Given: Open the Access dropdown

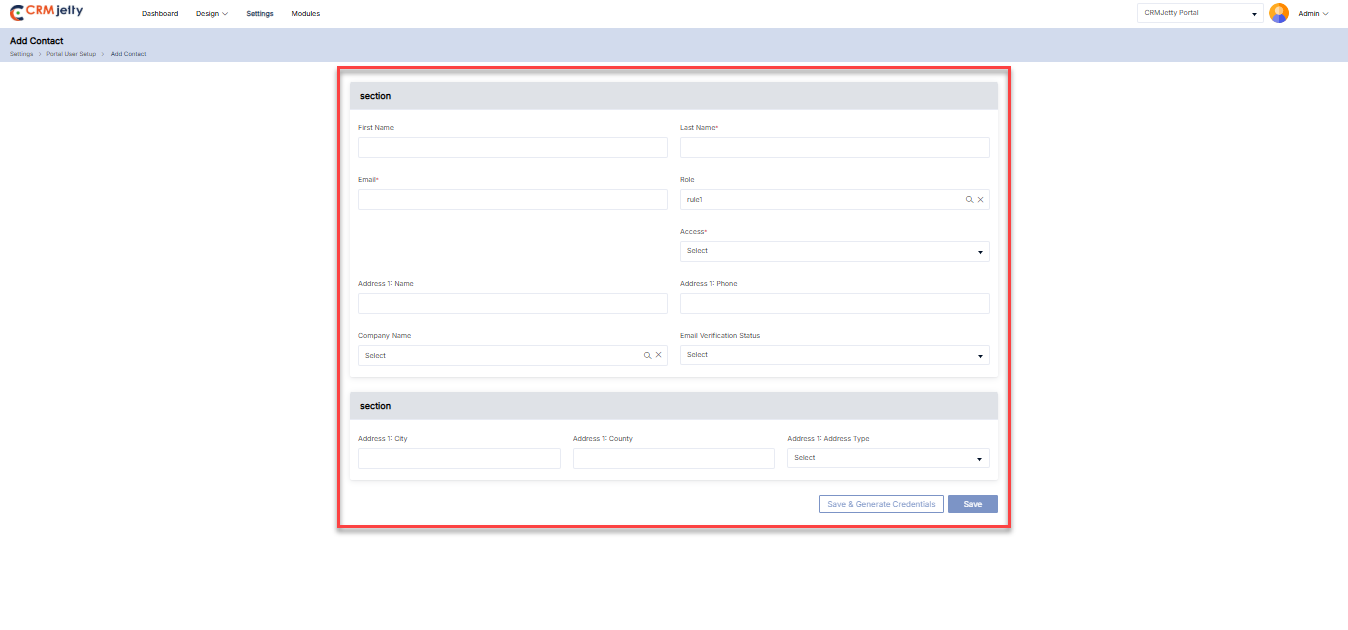Looking at the screenshot, I should 834,252.
